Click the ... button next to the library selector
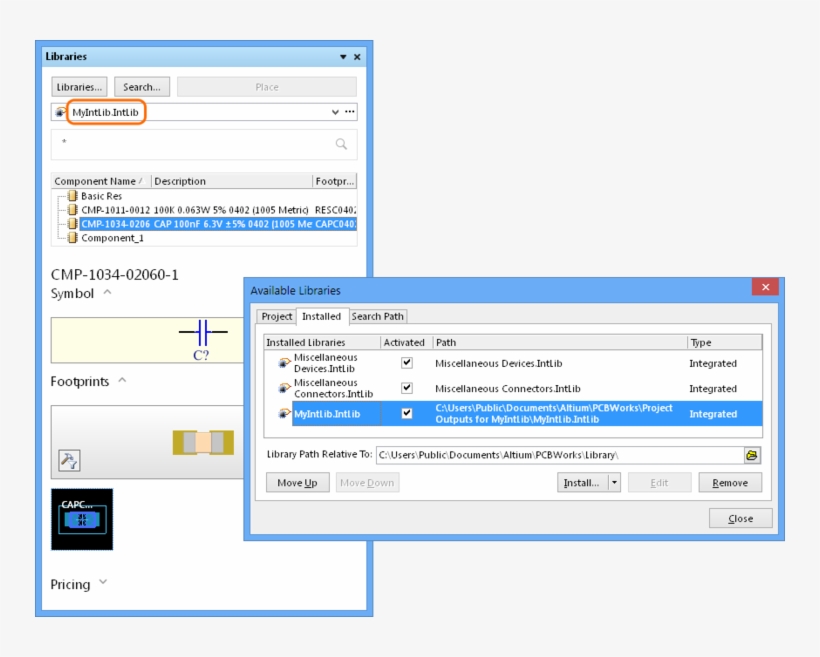Image resolution: width=820 pixels, height=657 pixels. click(x=348, y=112)
